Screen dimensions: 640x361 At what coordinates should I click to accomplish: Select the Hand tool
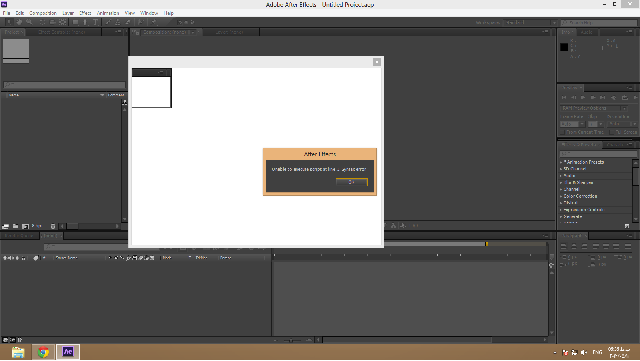(19, 22)
